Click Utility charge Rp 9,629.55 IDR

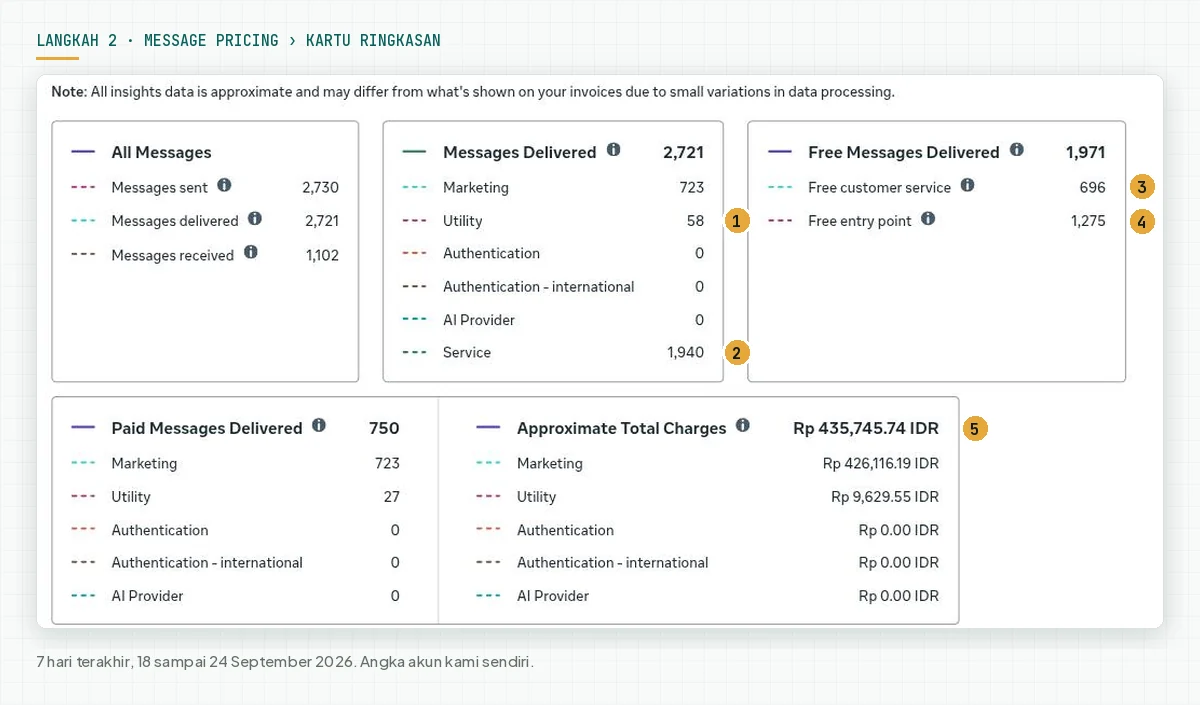(885, 496)
